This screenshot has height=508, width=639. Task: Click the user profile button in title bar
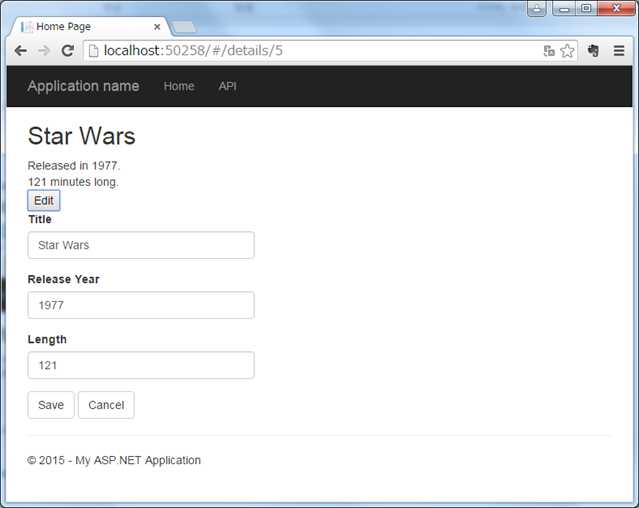tap(537, 8)
